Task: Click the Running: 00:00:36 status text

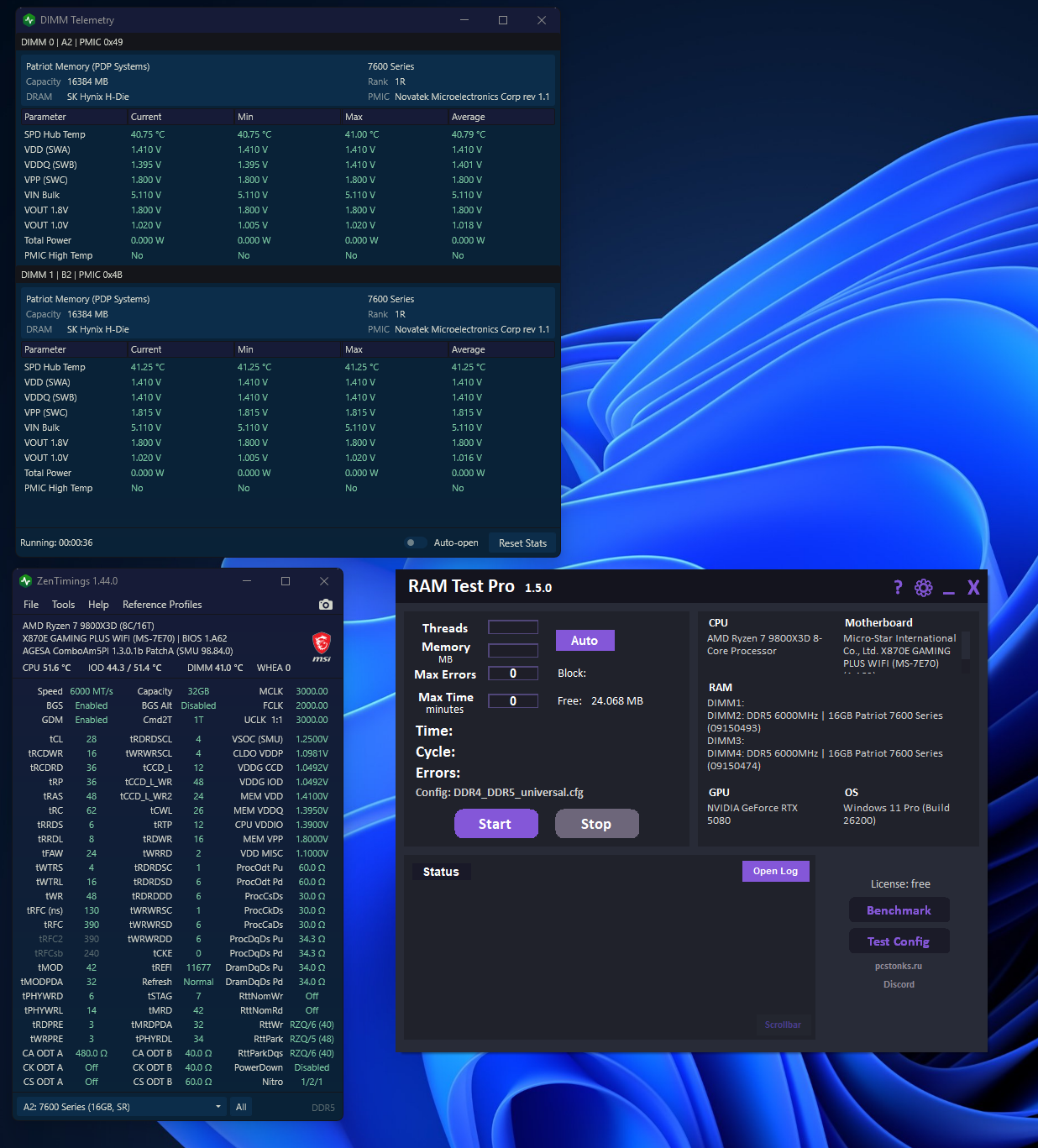Action: tap(56, 543)
